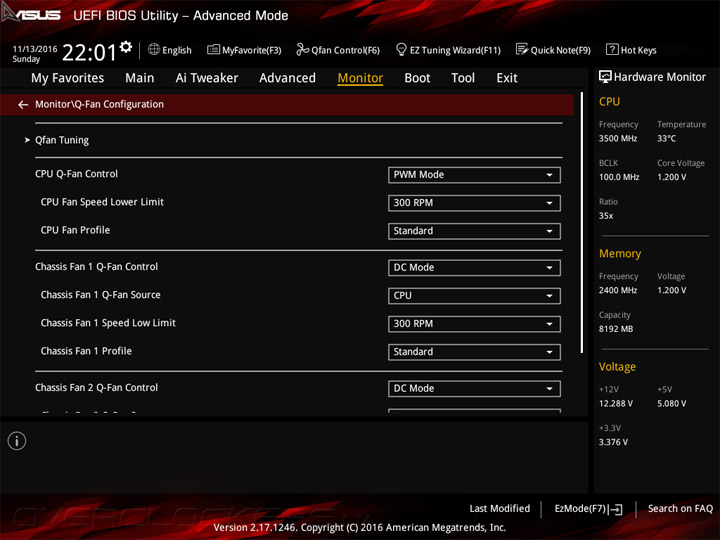Viewport: 720px width, 540px height.
Task: Click the EzMode exit arrow icon
Action: tap(616, 509)
